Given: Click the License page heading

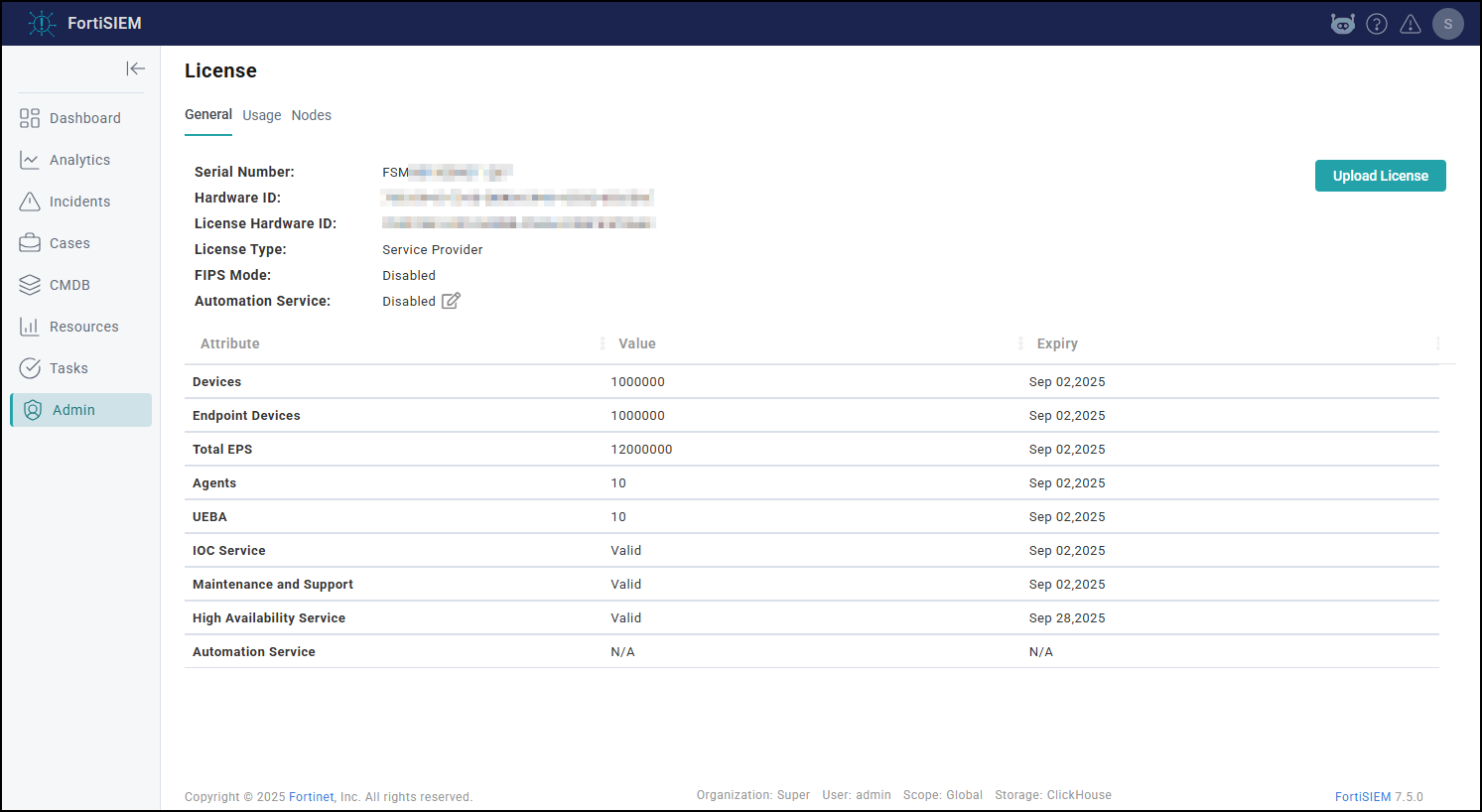Looking at the screenshot, I should click(220, 70).
